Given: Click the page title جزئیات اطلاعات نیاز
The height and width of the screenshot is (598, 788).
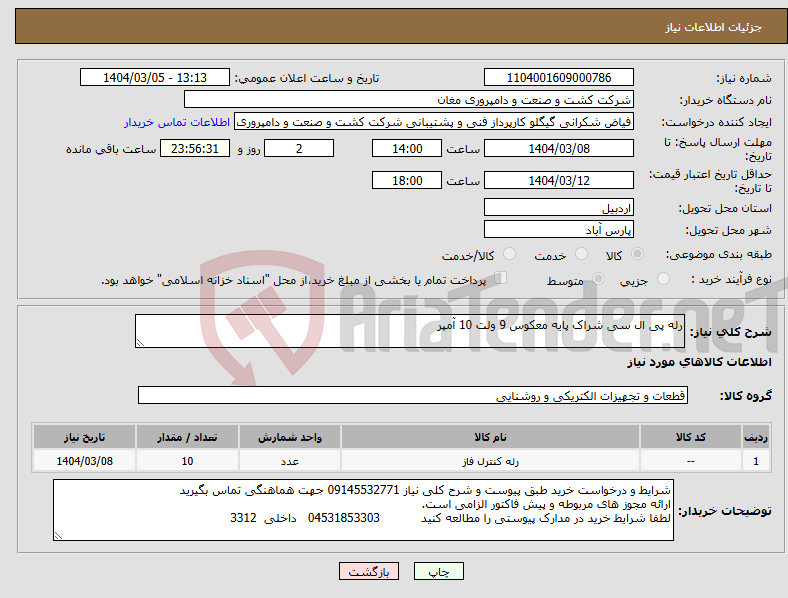Looking at the screenshot, I should point(714,27).
